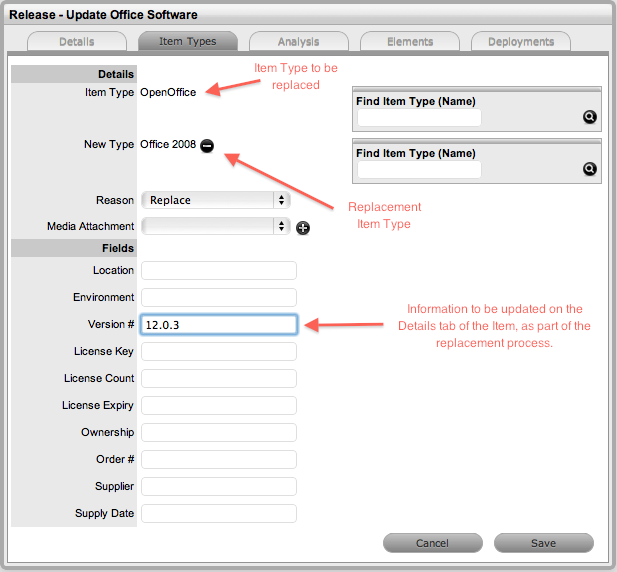Click the Environment field
This screenshot has width=617, height=572.
(219, 297)
